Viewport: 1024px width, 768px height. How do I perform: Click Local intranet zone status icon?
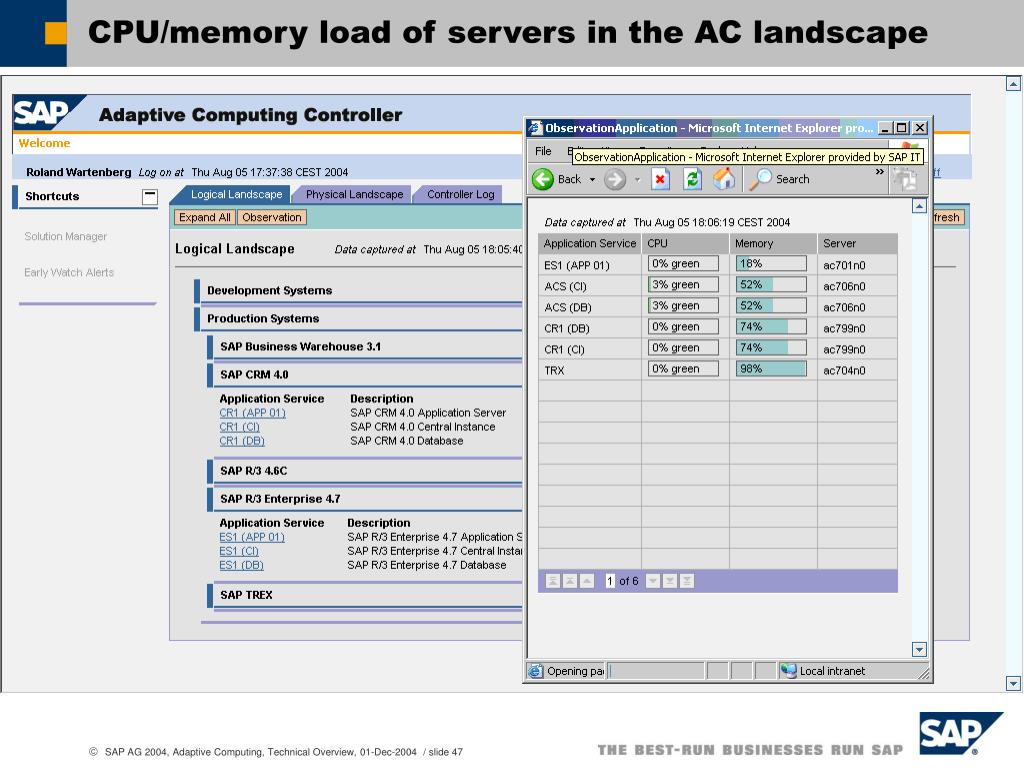(789, 671)
